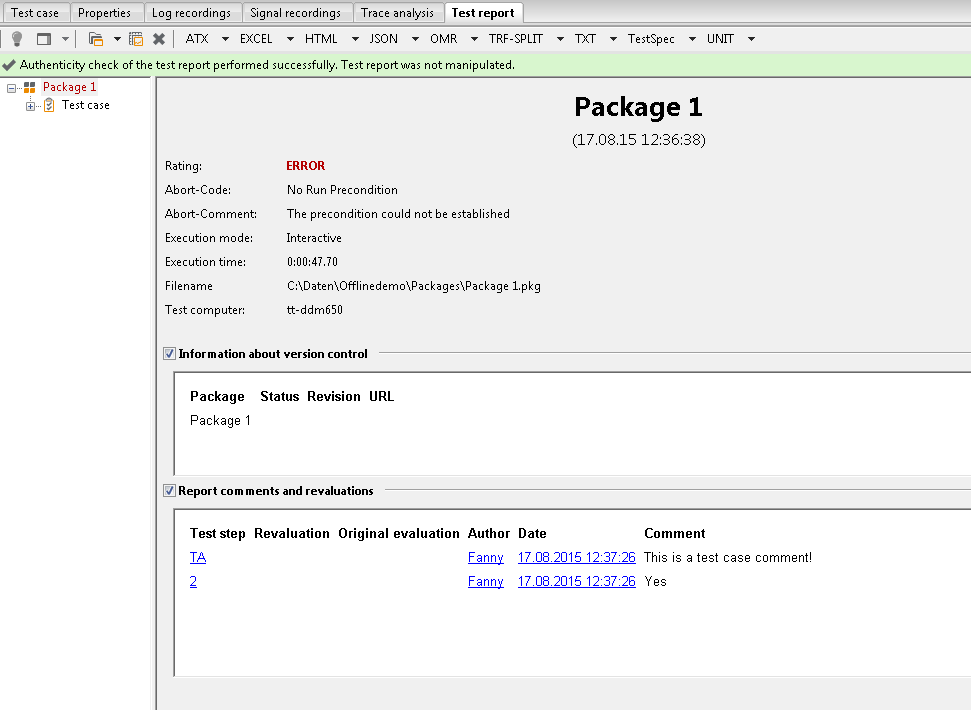
Task: Click the TestSpec export button
Action: [x=651, y=39]
